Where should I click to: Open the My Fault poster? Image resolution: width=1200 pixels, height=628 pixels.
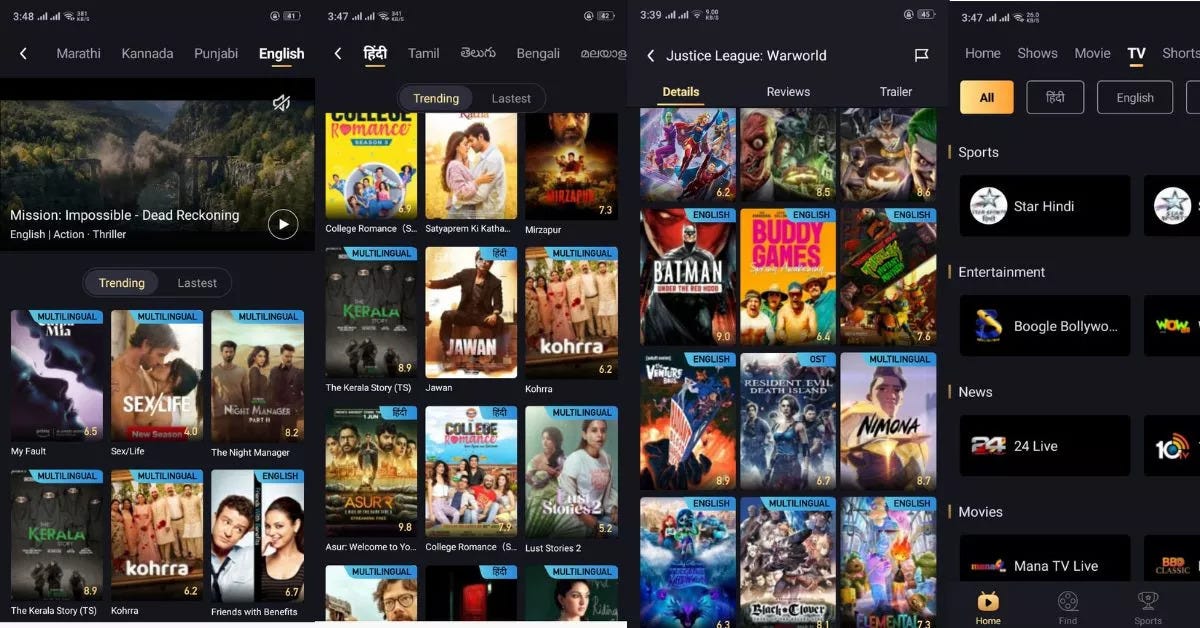[x=57, y=376]
